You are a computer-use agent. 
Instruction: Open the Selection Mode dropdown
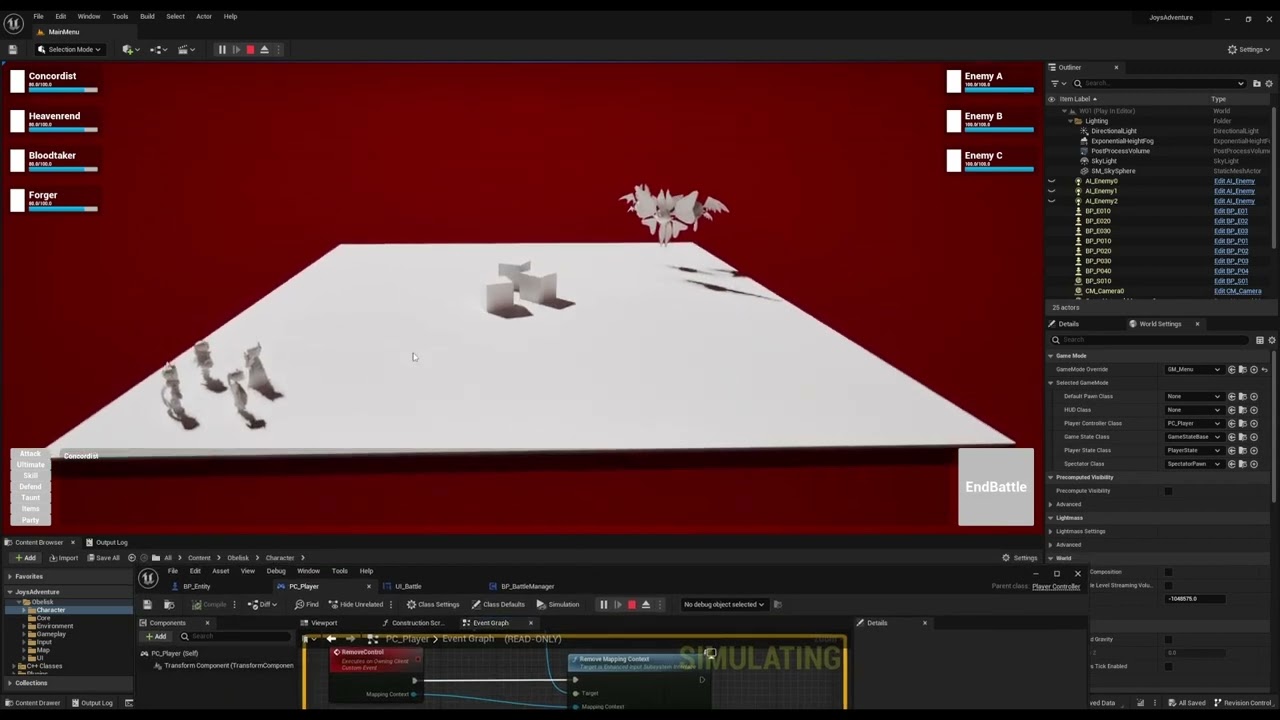69,49
